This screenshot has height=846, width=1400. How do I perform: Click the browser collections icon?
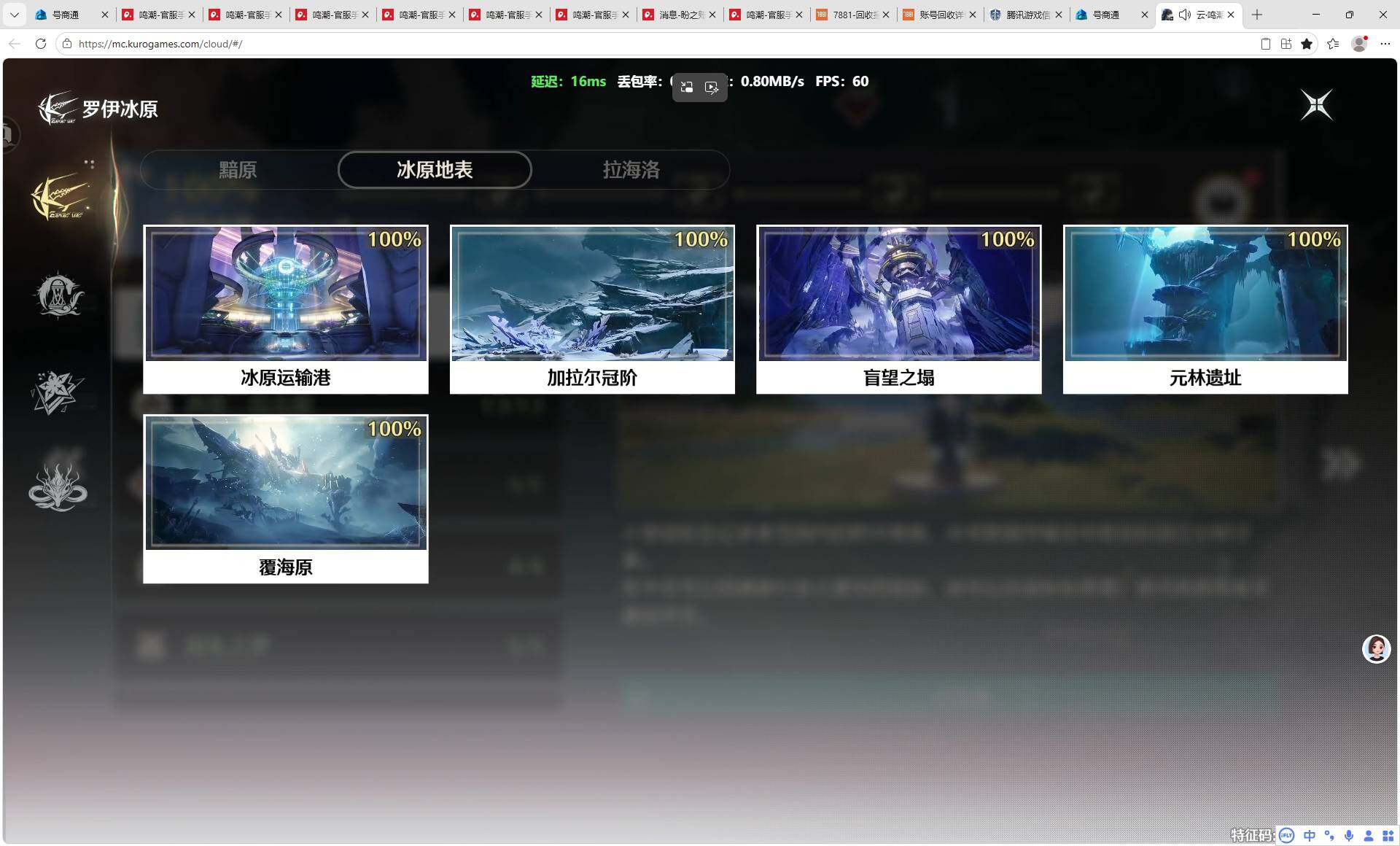[1333, 44]
